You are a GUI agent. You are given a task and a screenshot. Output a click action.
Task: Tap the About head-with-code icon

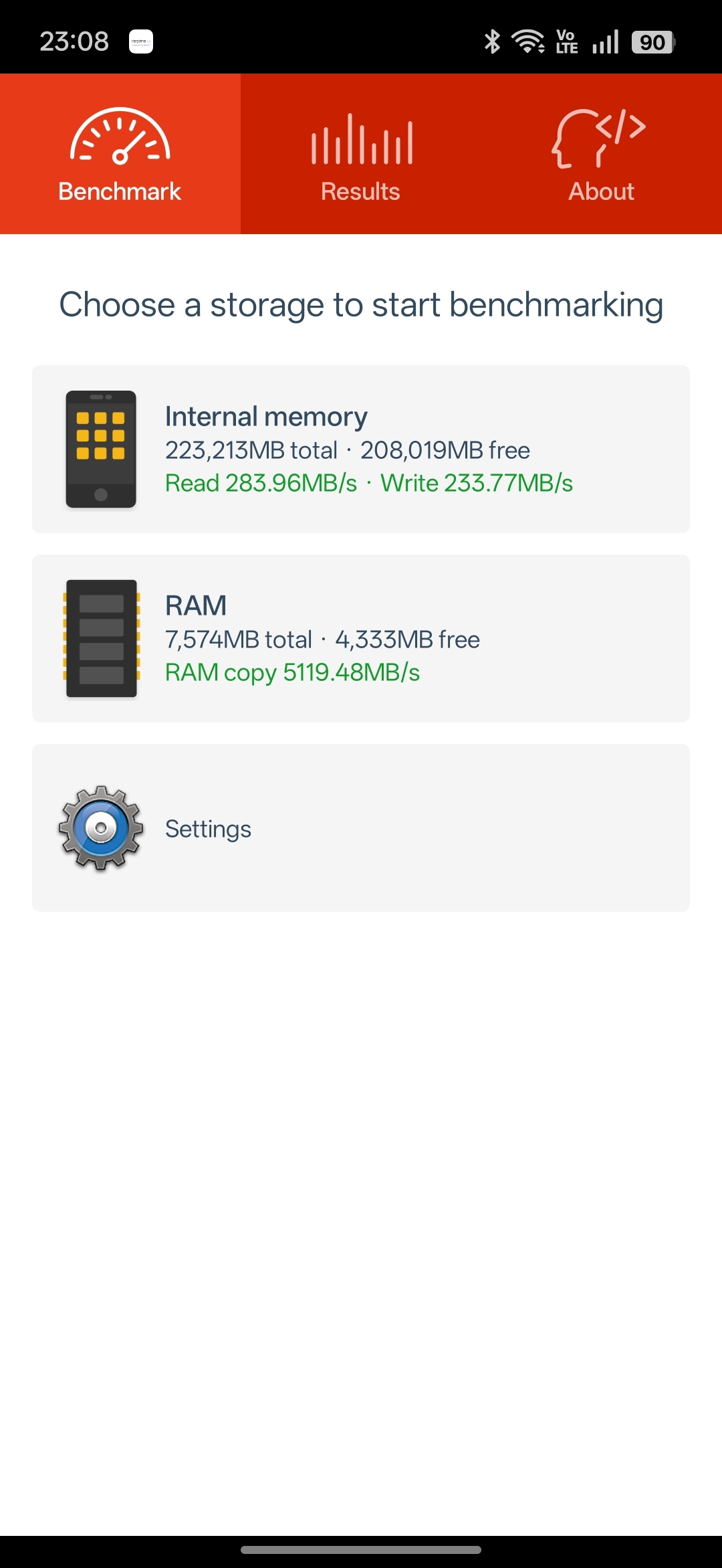[599, 138]
